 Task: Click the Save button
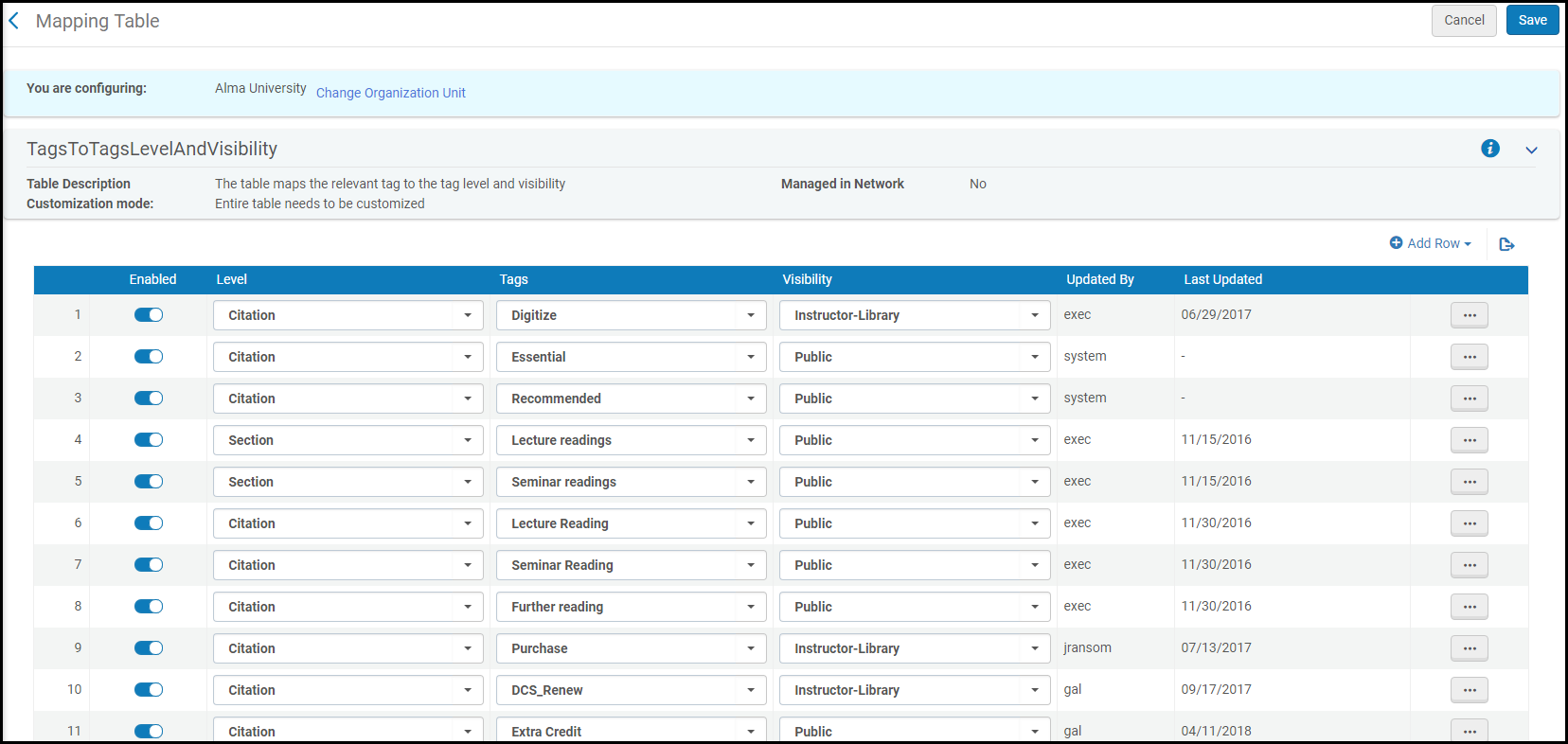pyautogui.click(x=1532, y=20)
